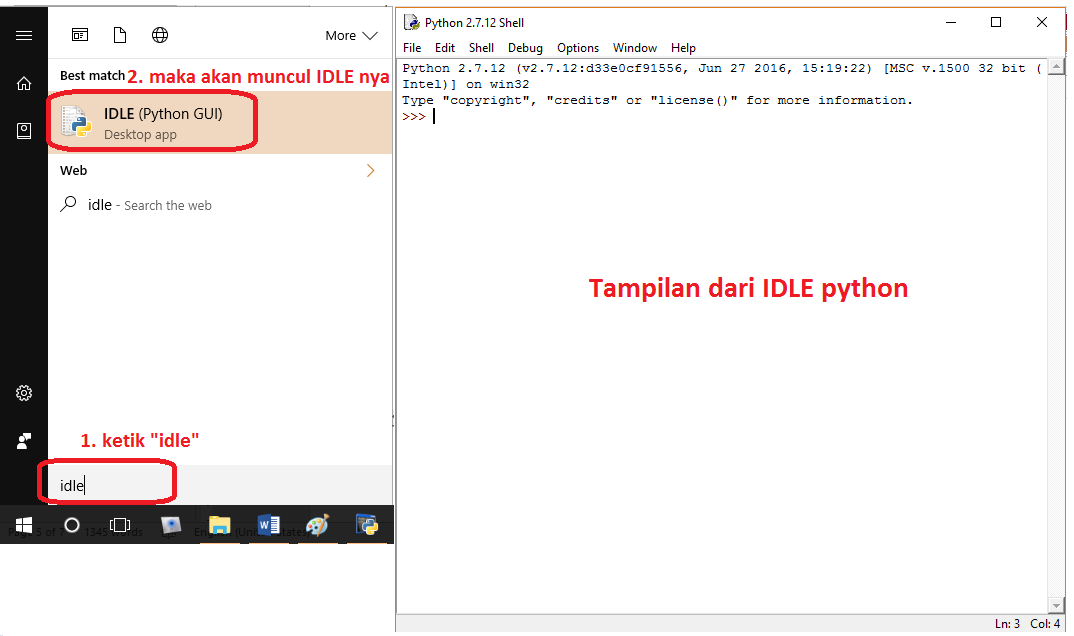The image size is (1074, 636).
Task: Open the Options menu in Python Shell
Action: pyautogui.click(x=578, y=47)
